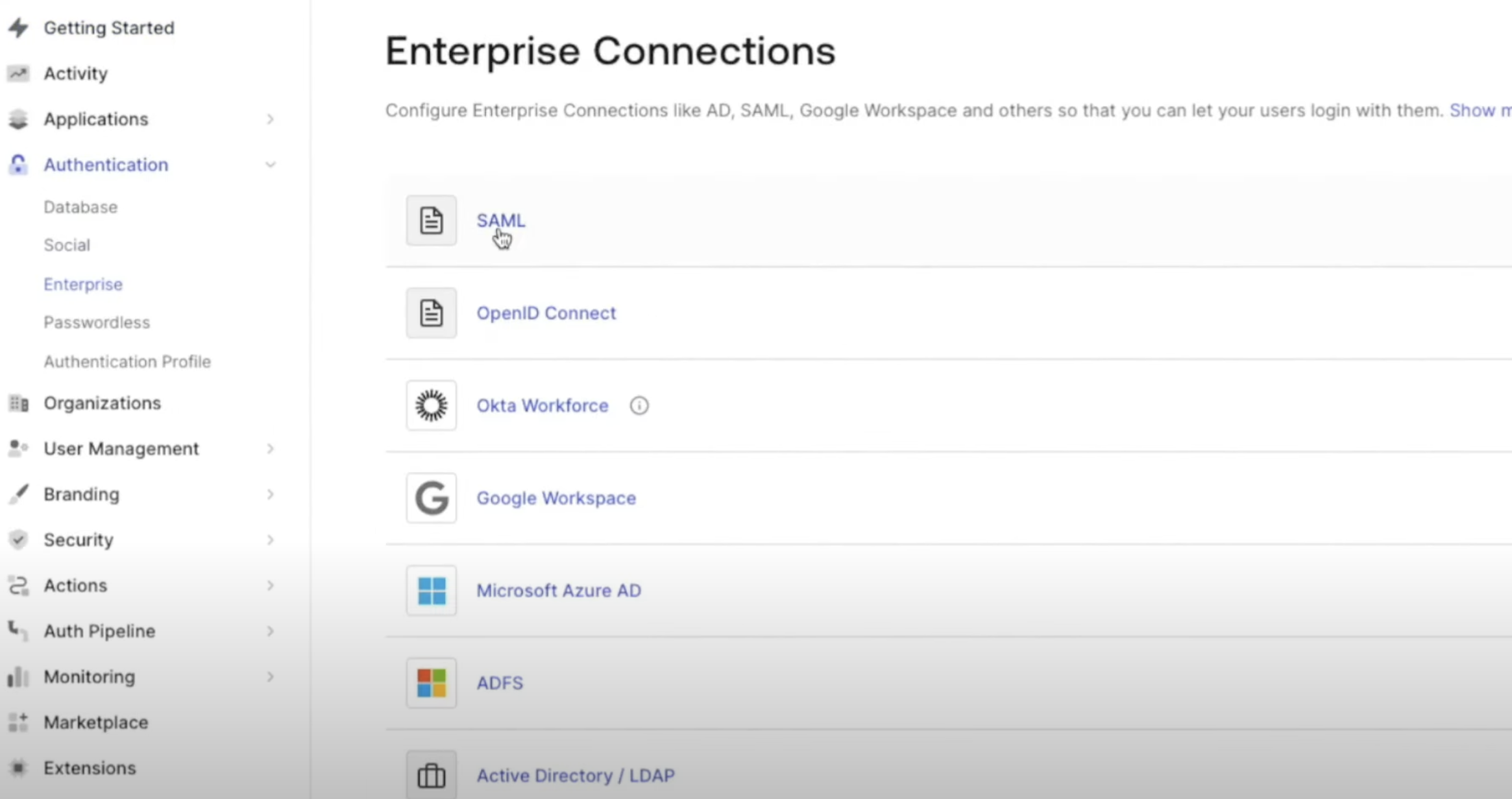Collapse the Authentication section chevron
1512x799 pixels.
[270, 165]
